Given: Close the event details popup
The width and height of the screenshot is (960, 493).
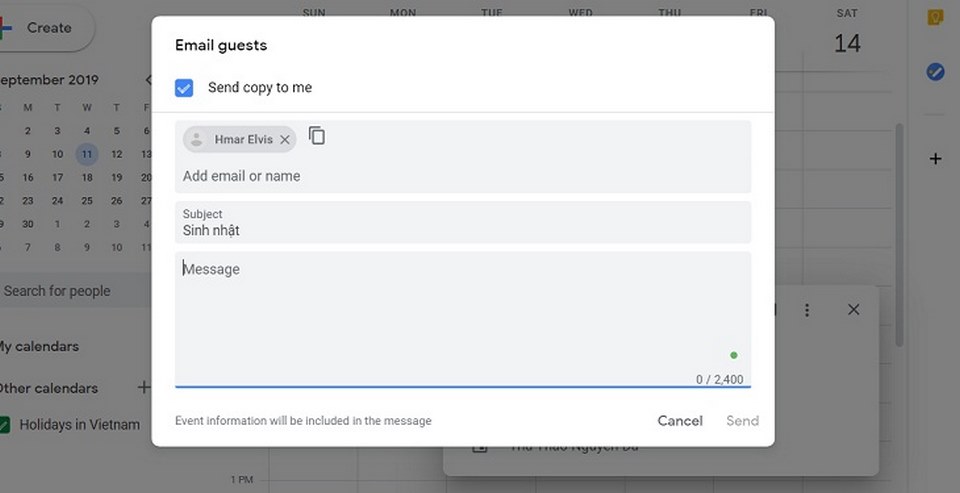Looking at the screenshot, I should tap(853, 310).
